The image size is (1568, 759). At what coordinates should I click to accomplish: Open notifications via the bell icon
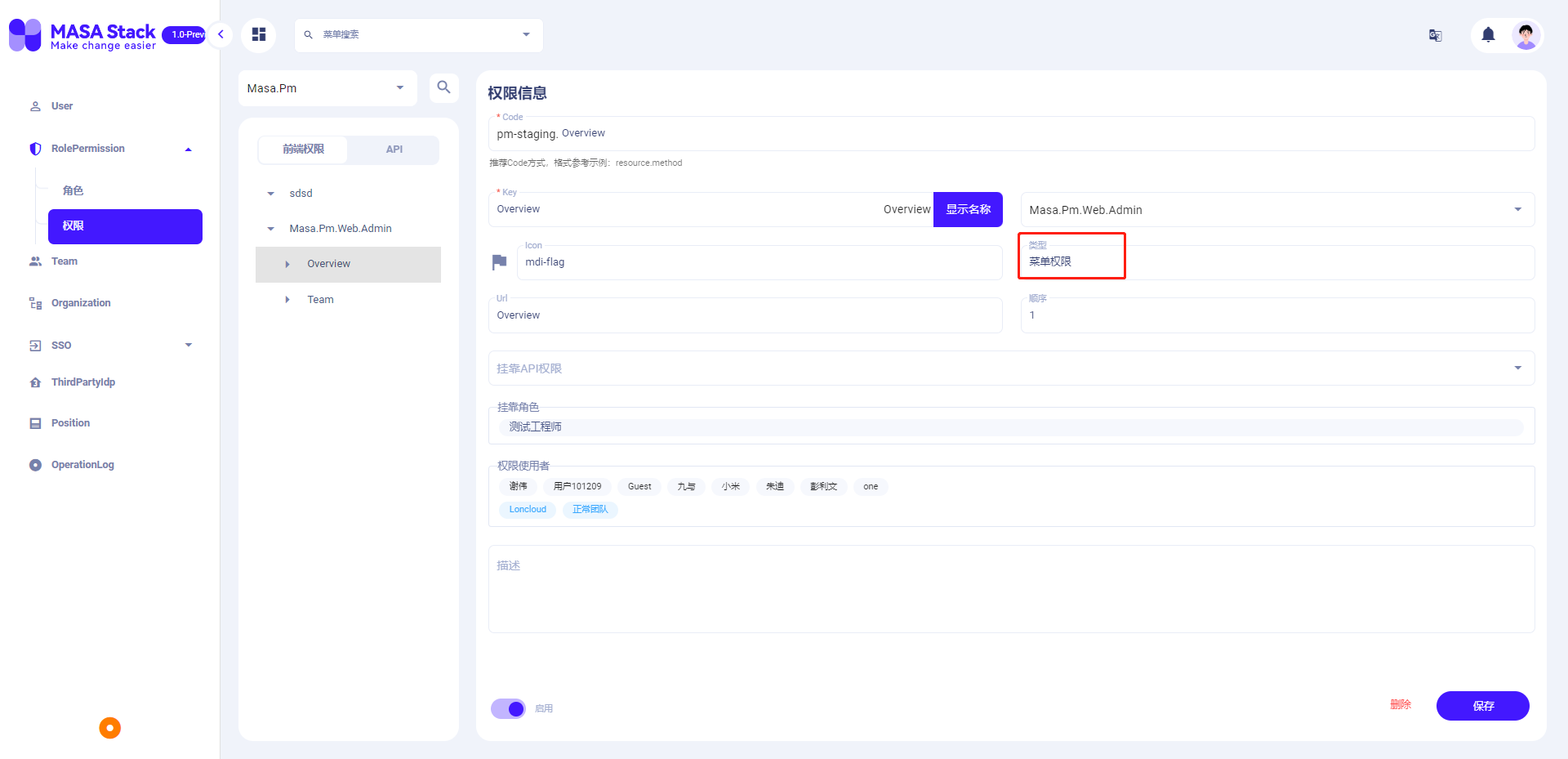(1487, 35)
